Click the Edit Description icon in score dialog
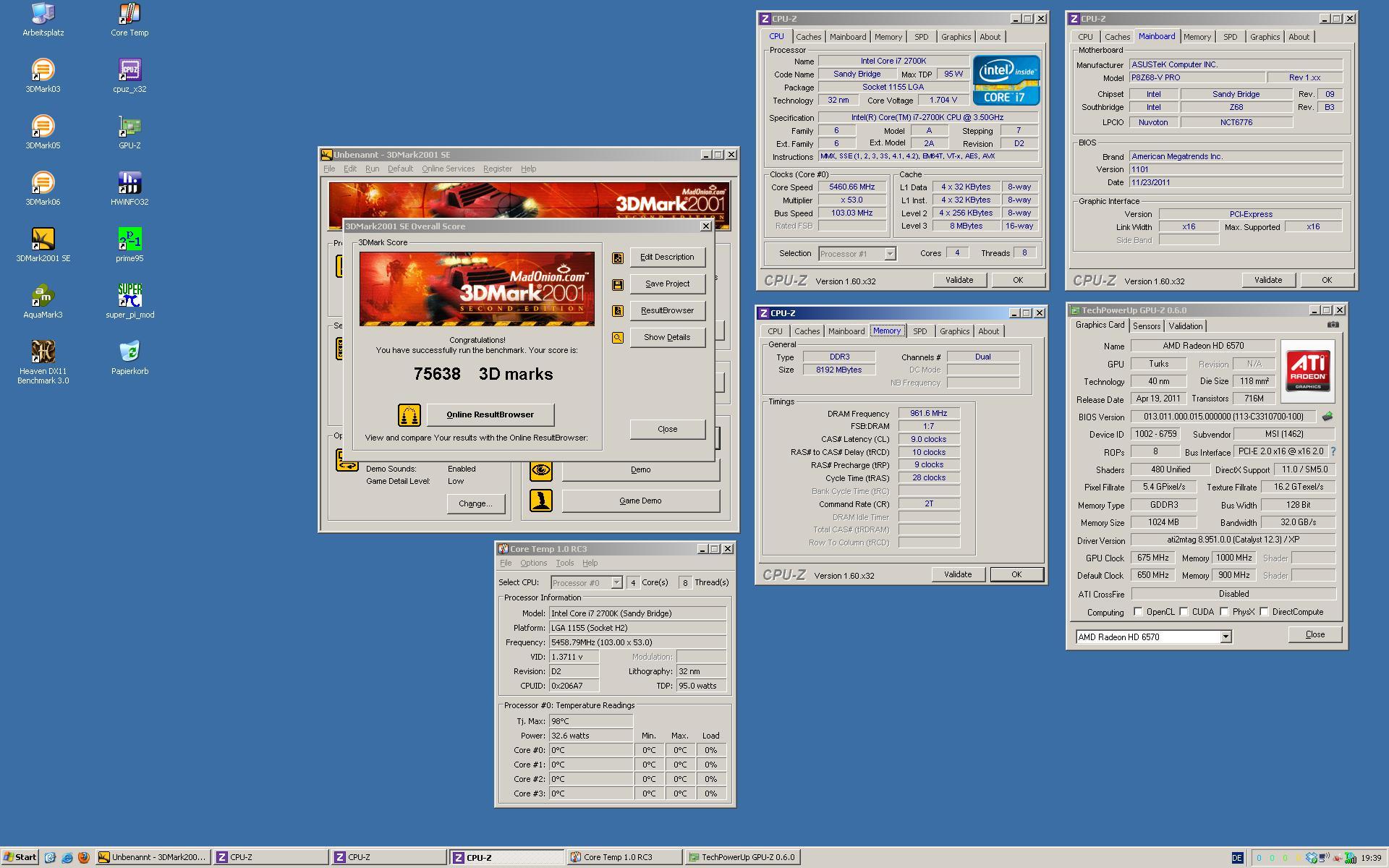The image size is (1389, 868). 618,258
